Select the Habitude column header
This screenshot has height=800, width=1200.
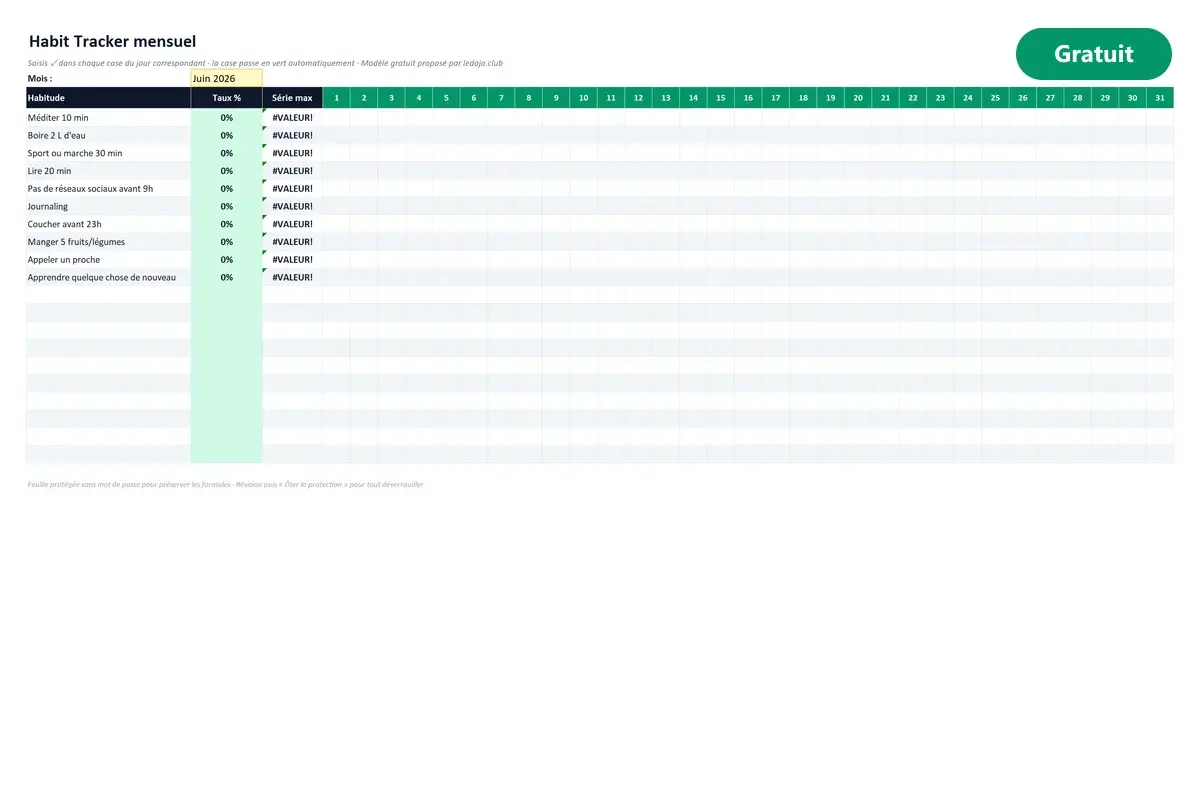coord(108,98)
